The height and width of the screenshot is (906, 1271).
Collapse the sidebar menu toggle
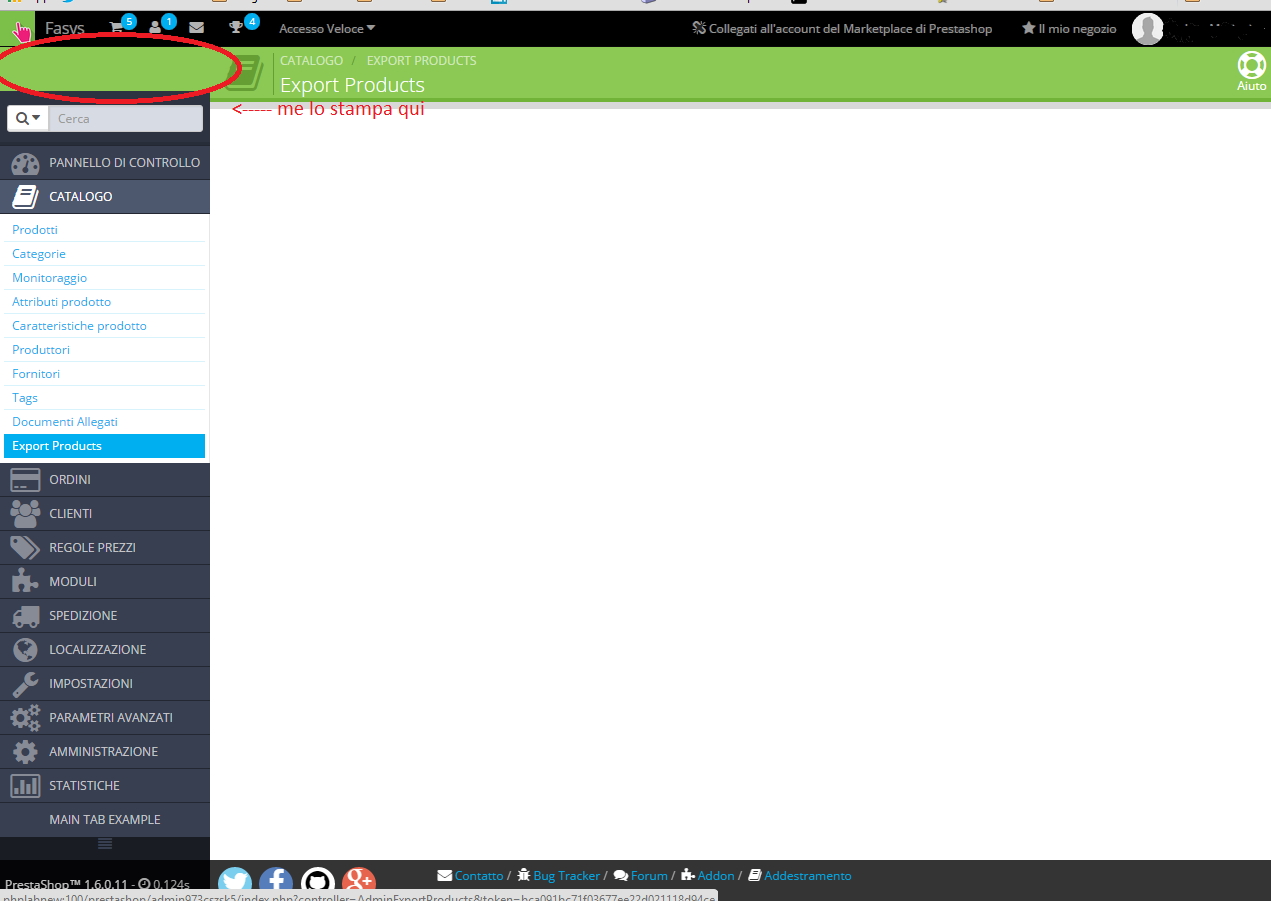coord(105,844)
